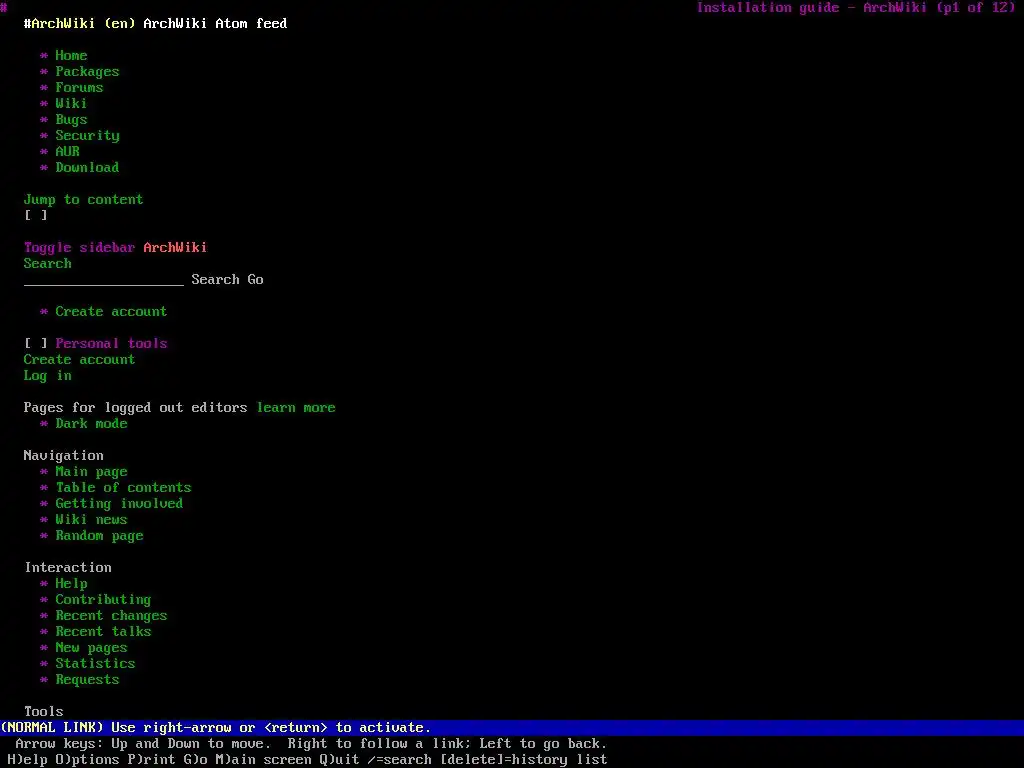Toggle the Personal tools checkbox
The image size is (1024, 768).
coord(35,344)
